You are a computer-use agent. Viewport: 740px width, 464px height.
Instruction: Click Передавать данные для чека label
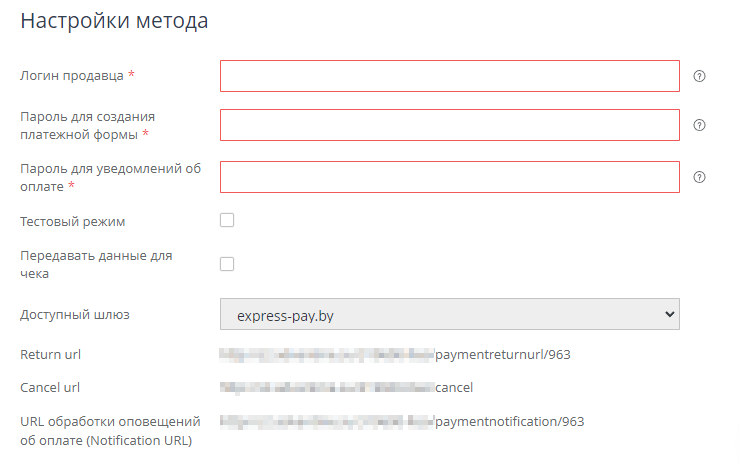point(96,264)
